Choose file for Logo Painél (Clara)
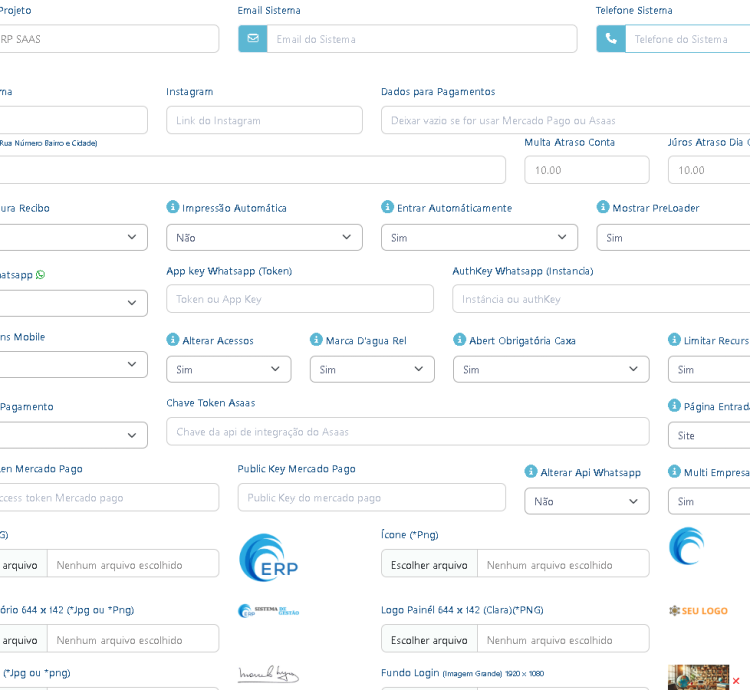The width and height of the screenshot is (750, 690). point(429,640)
